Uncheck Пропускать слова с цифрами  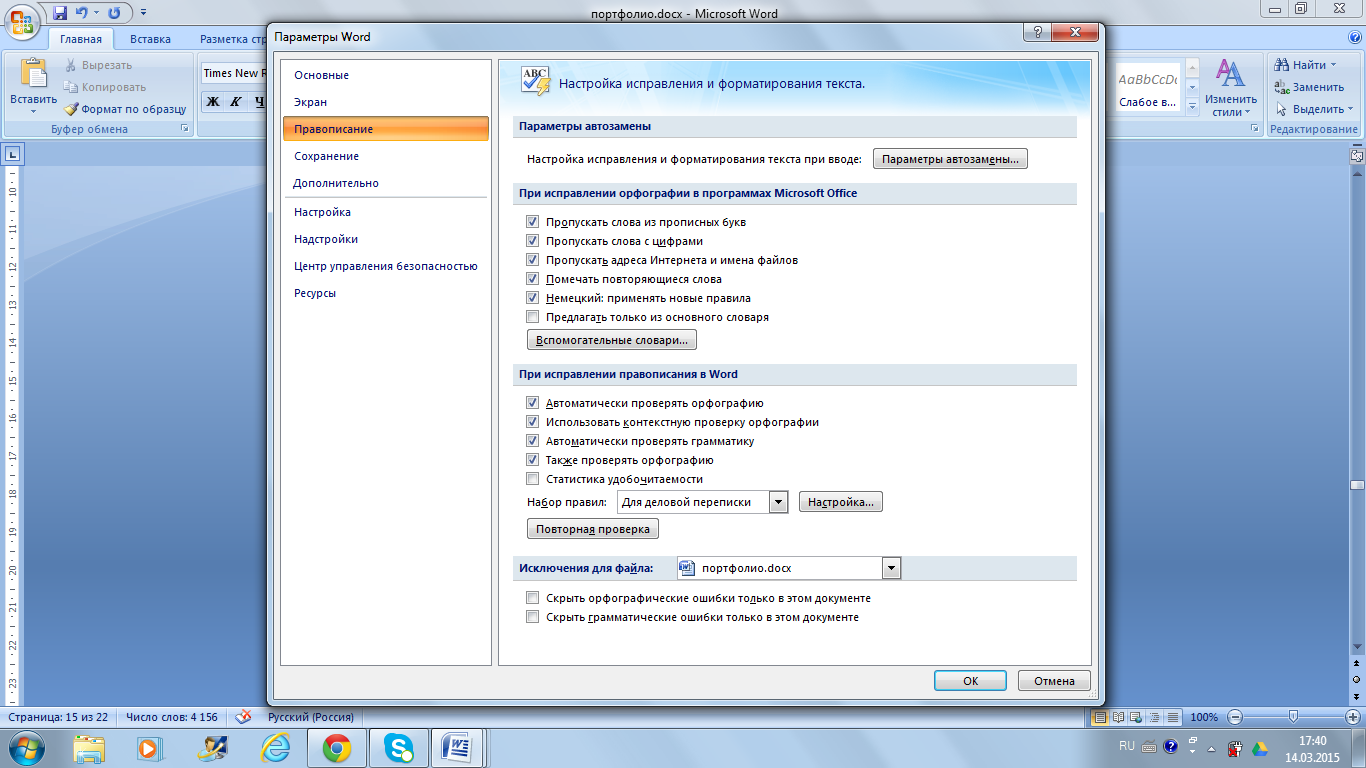click(x=532, y=241)
